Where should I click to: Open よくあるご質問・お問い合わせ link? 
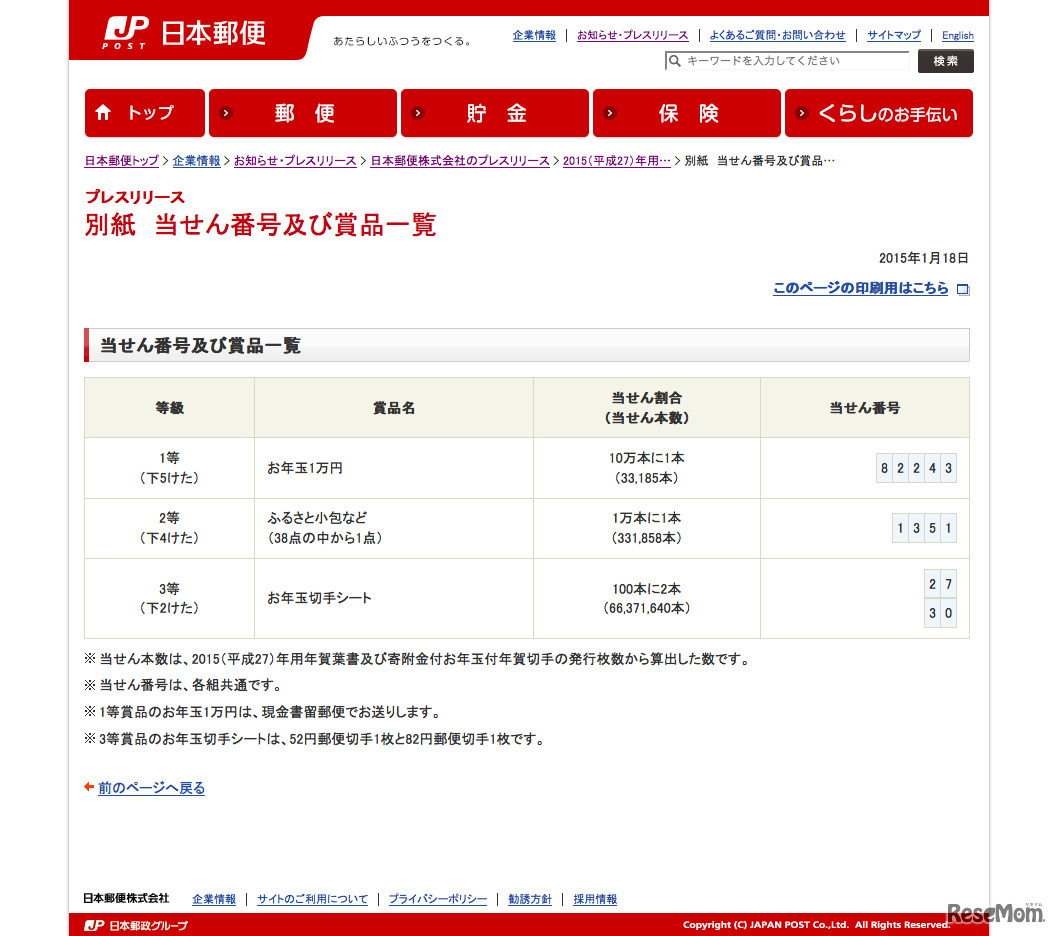777,35
